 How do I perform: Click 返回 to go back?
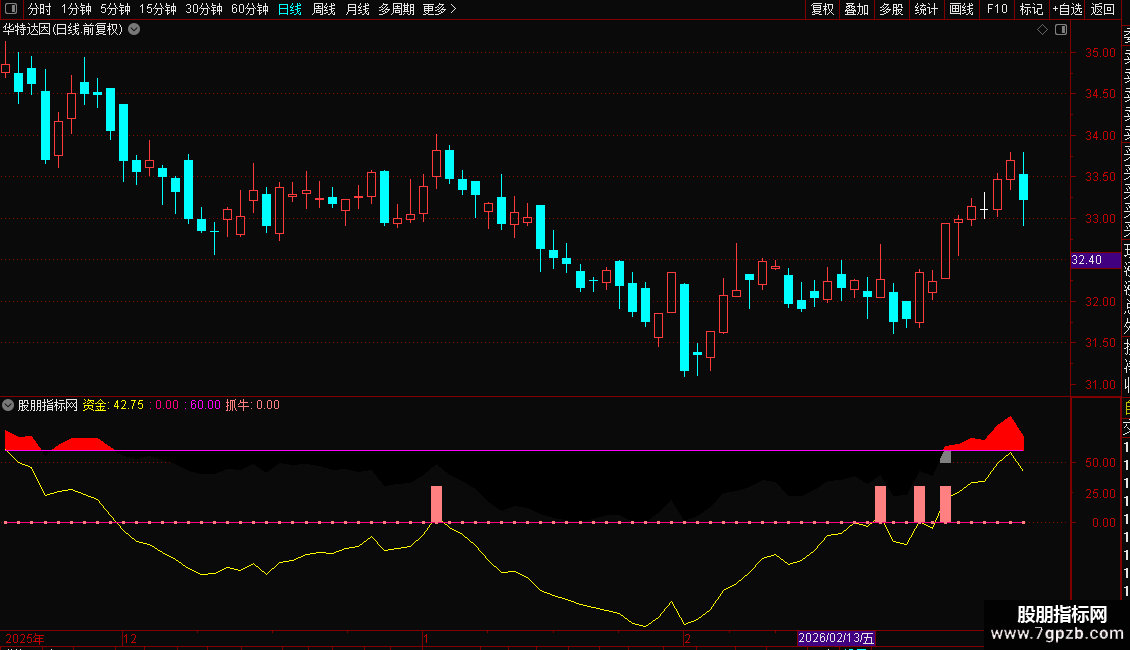pyautogui.click(x=1103, y=9)
